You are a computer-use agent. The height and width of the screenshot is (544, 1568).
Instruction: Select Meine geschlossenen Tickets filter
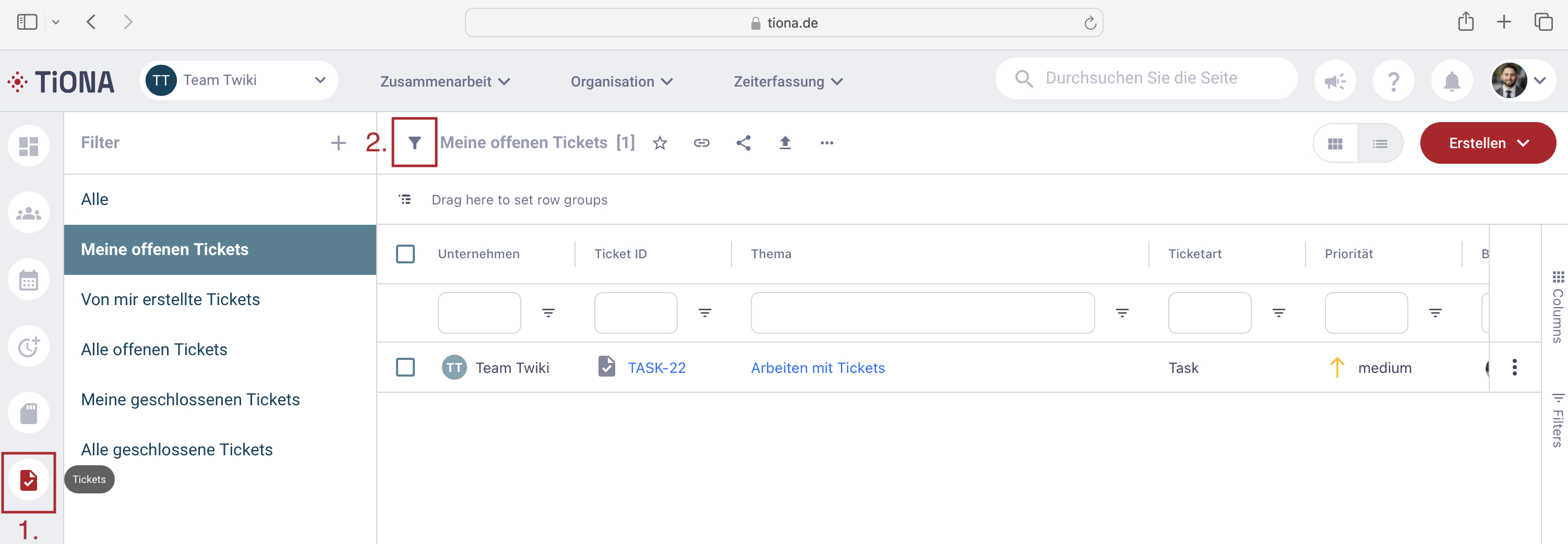[220, 400]
